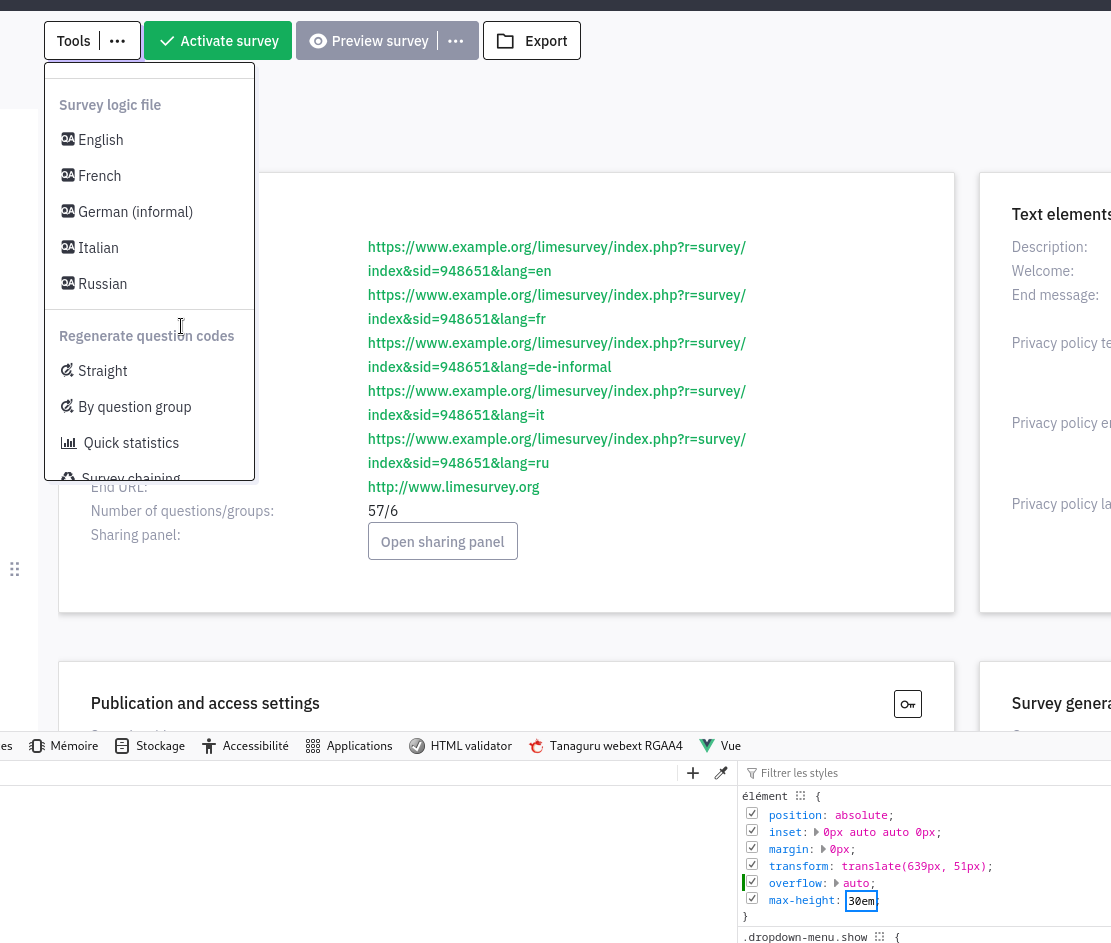1111x943 pixels.
Task: Toggle off the overflow CSS declaration
Action: point(752,882)
